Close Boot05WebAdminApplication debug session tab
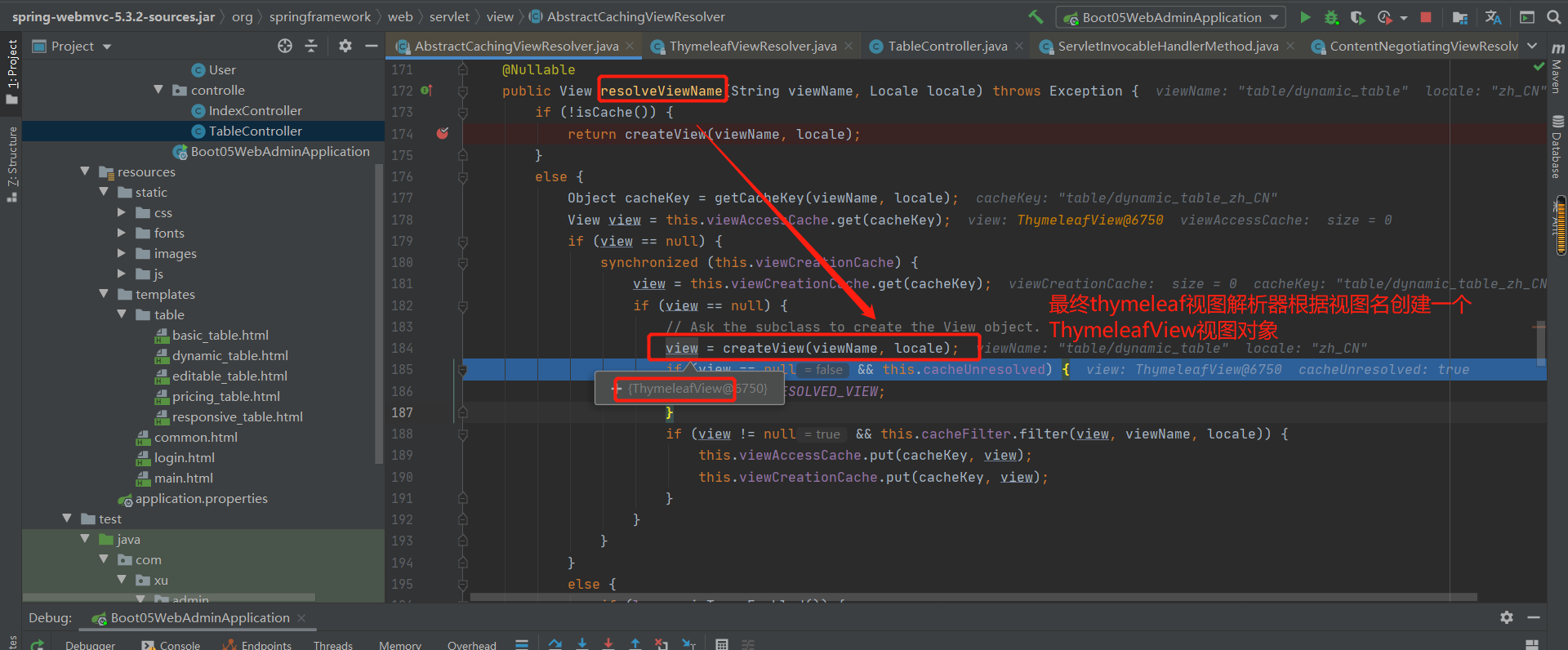This screenshot has height=650, width=1568. tap(301, 618)
